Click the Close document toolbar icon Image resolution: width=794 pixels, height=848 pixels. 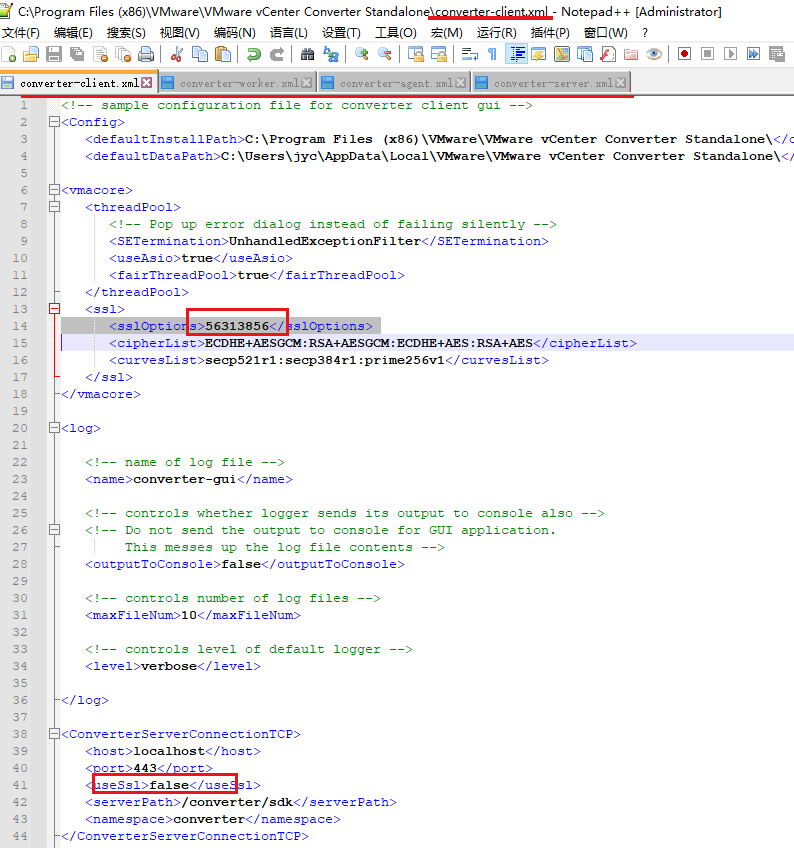(100, 54)
